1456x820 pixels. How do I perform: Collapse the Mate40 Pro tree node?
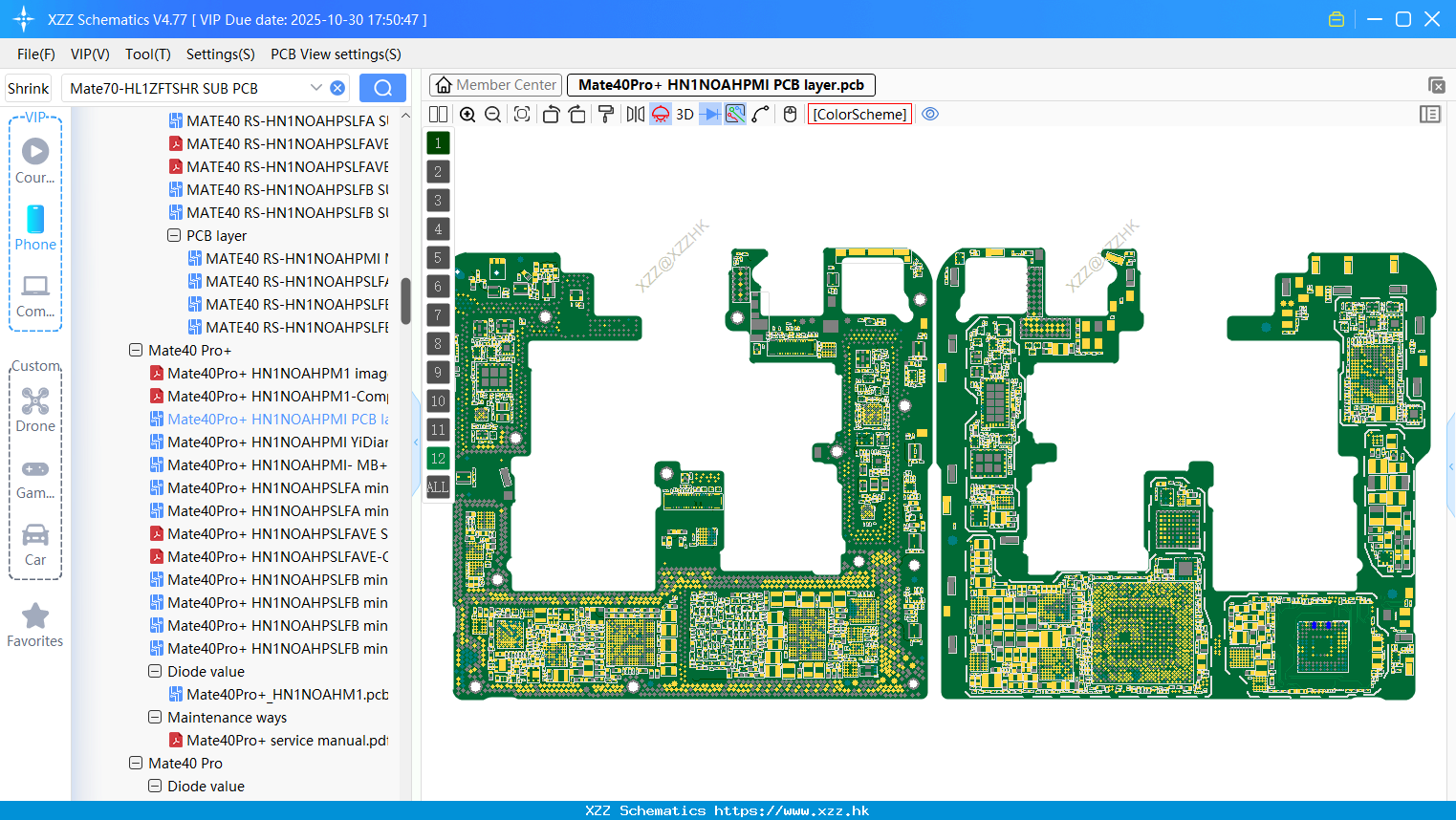click(x=136, y=763)
